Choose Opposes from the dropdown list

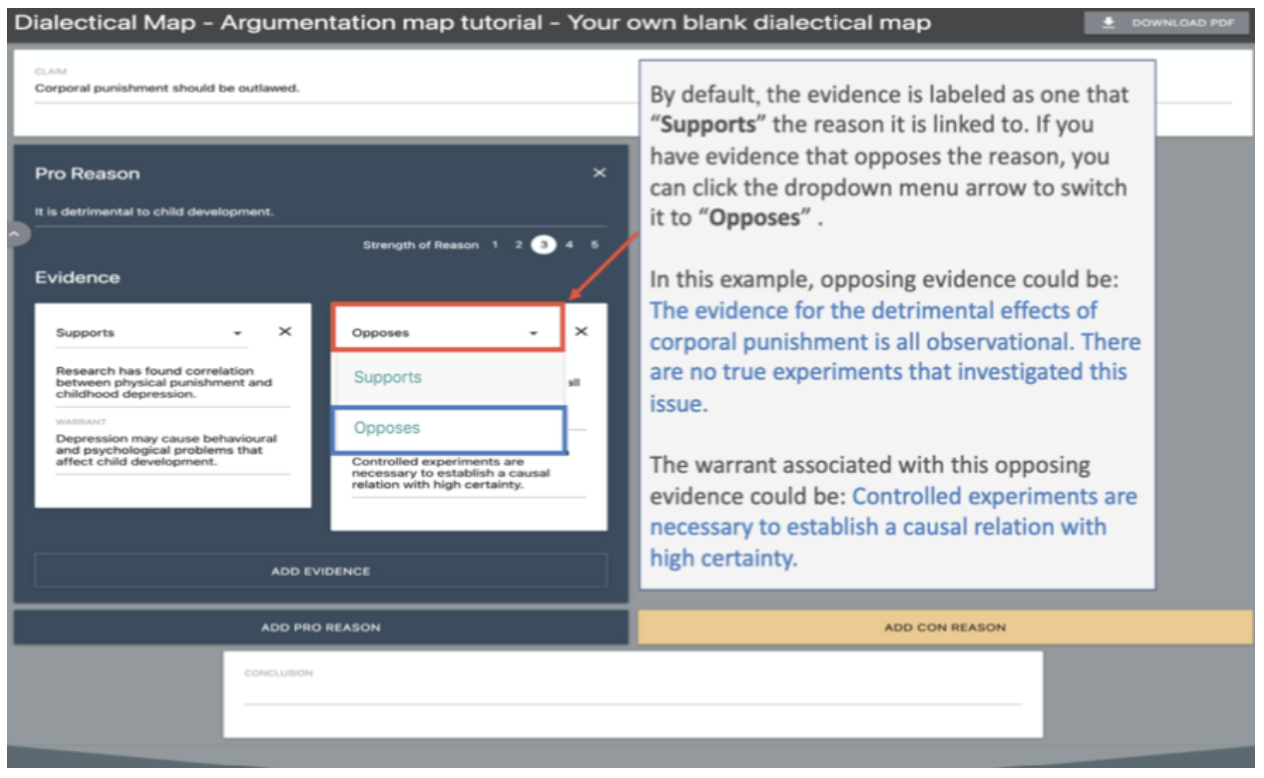click(x=388, y=428)
